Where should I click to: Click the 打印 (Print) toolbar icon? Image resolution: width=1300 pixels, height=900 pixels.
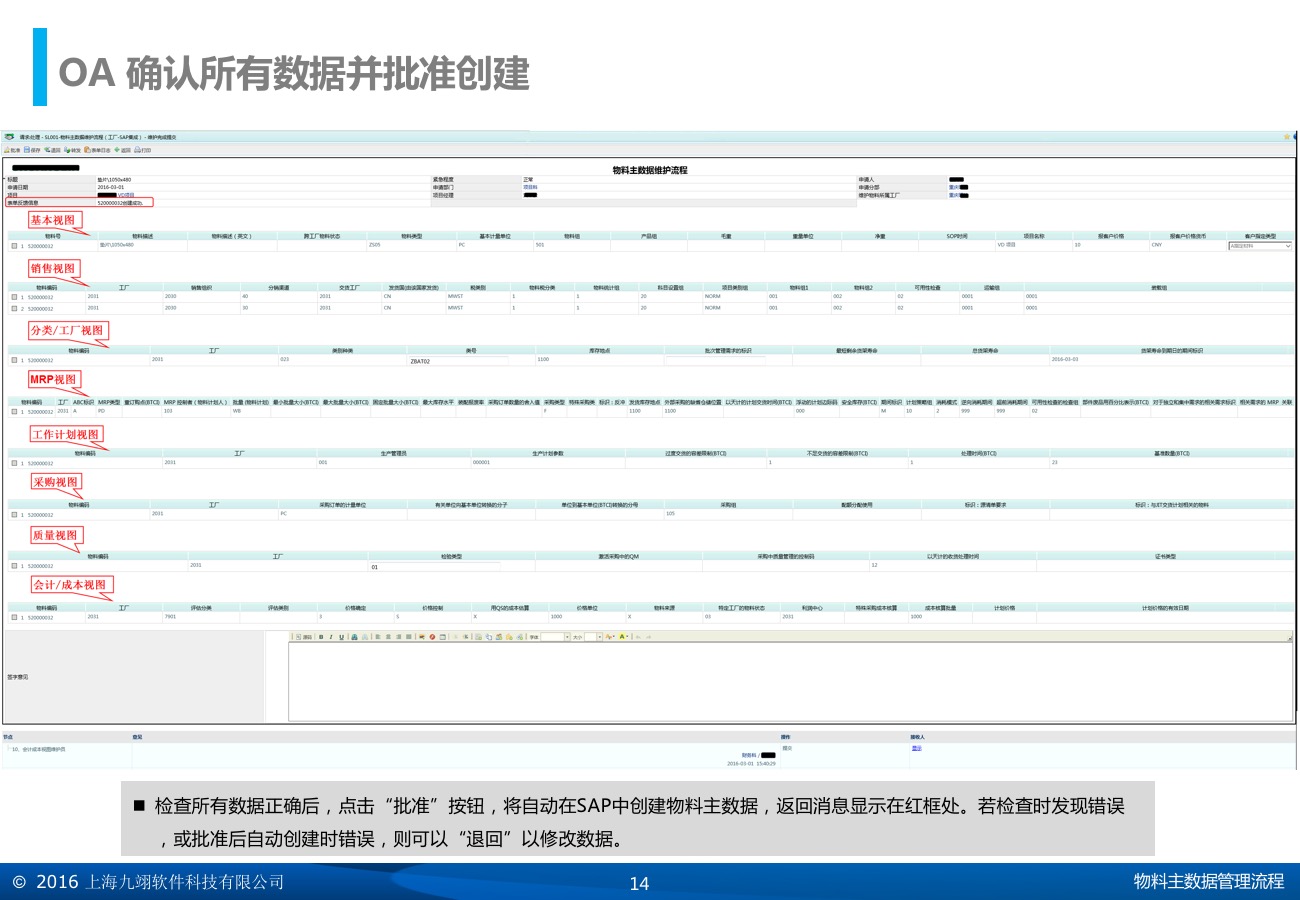pos(142,150)
